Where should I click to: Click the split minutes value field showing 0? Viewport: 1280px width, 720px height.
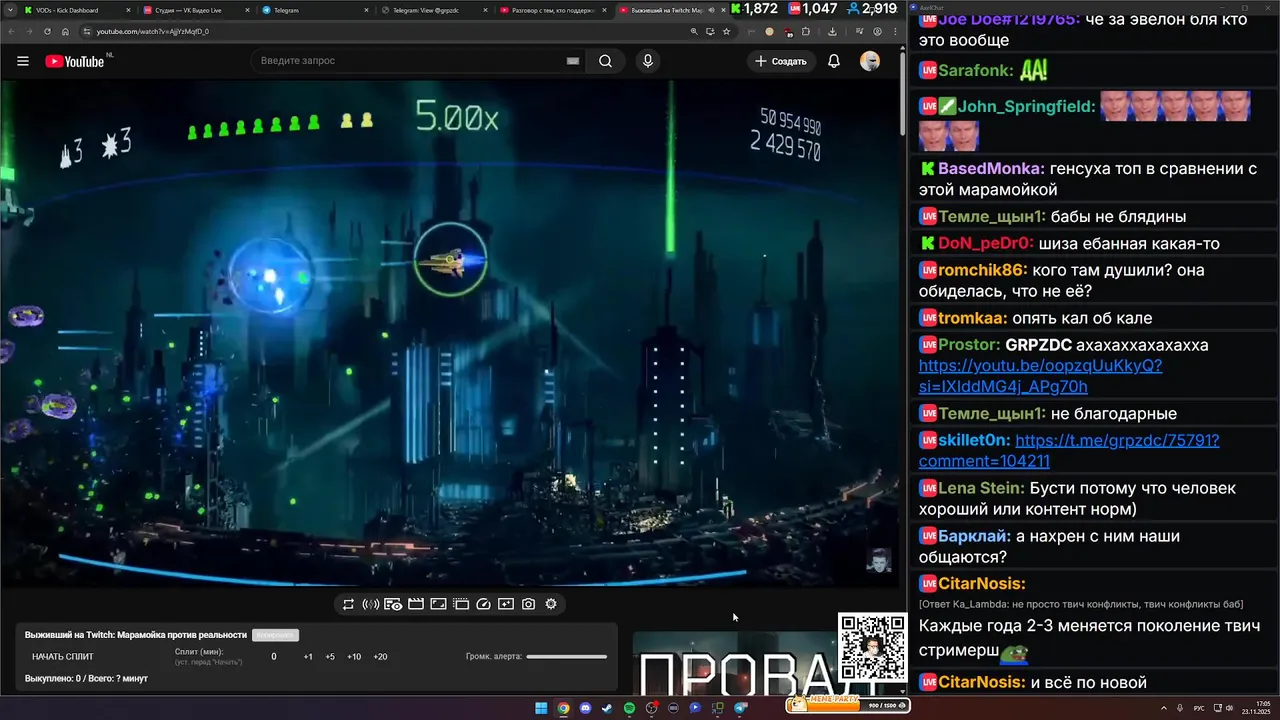(x=274, y=657)
